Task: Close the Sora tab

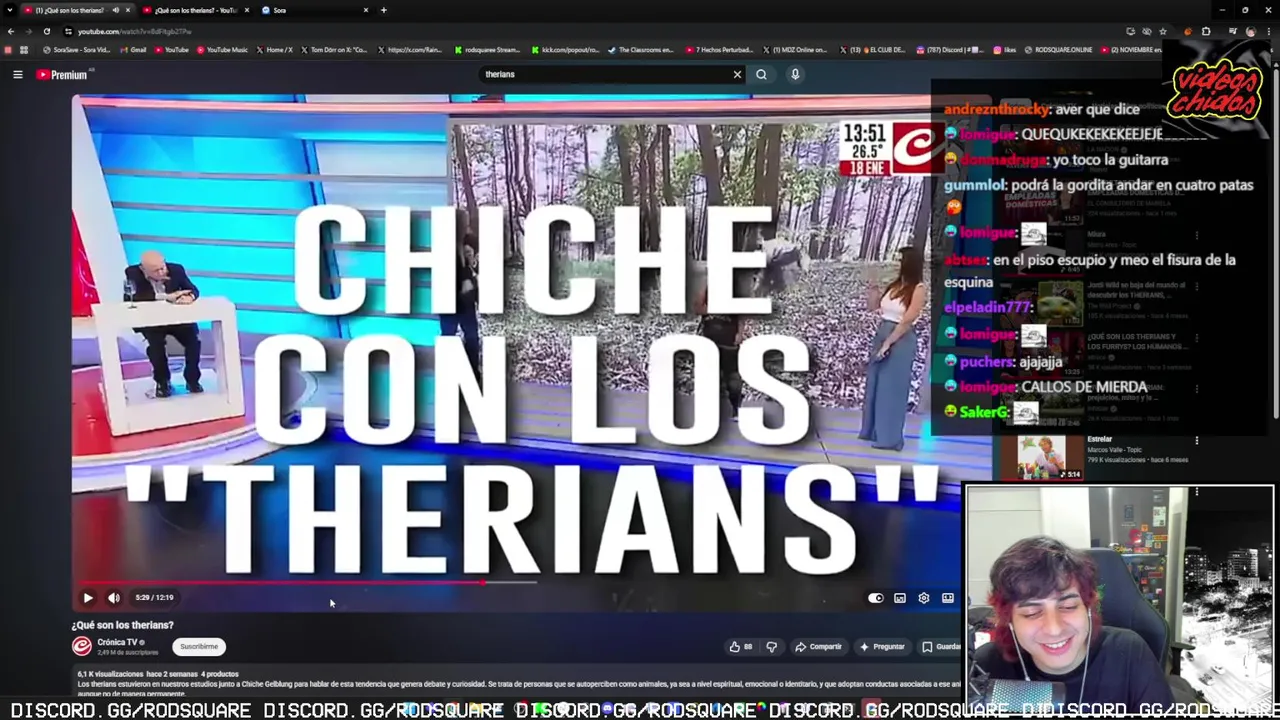Action: pyautogui.click(x=366, y=10)
